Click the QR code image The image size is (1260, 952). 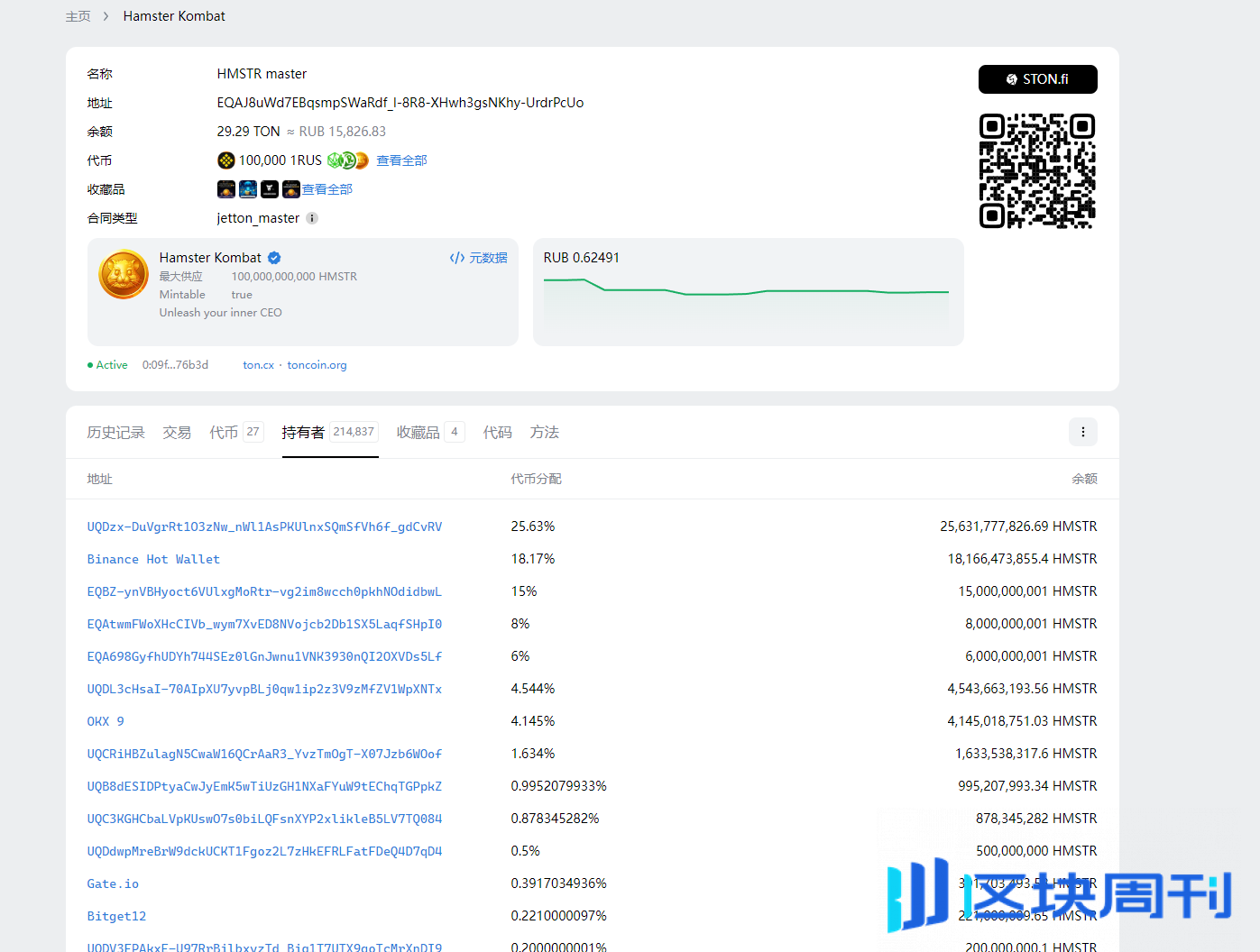(x=1037, y=171)
